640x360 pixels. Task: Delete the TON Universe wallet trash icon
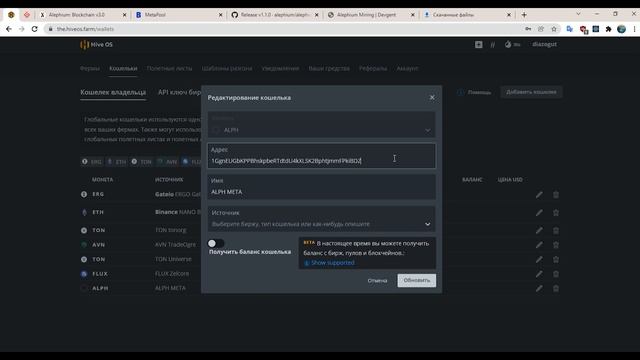tap(556, 260)
